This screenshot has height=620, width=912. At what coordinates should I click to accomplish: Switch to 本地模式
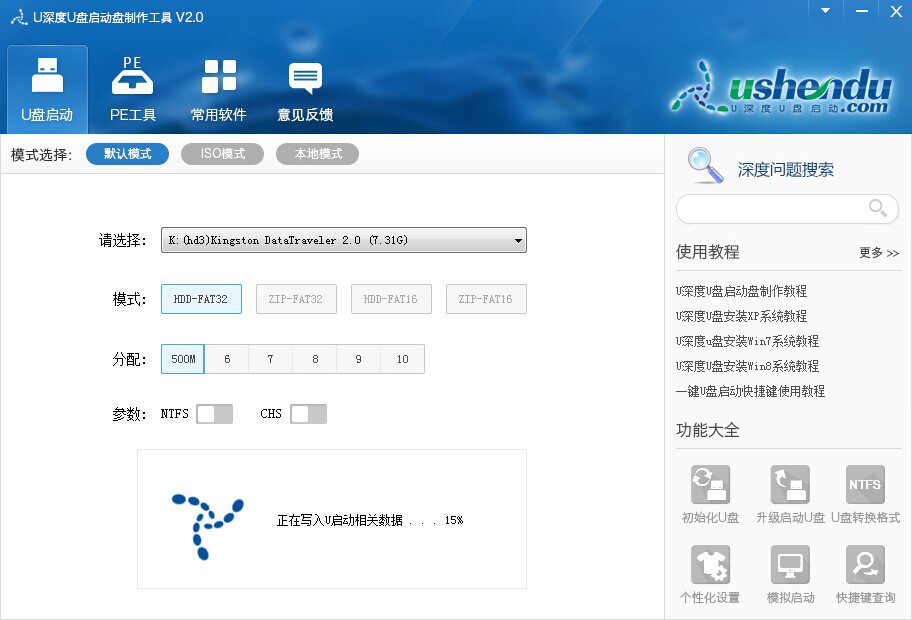click(x=317, y=154)
